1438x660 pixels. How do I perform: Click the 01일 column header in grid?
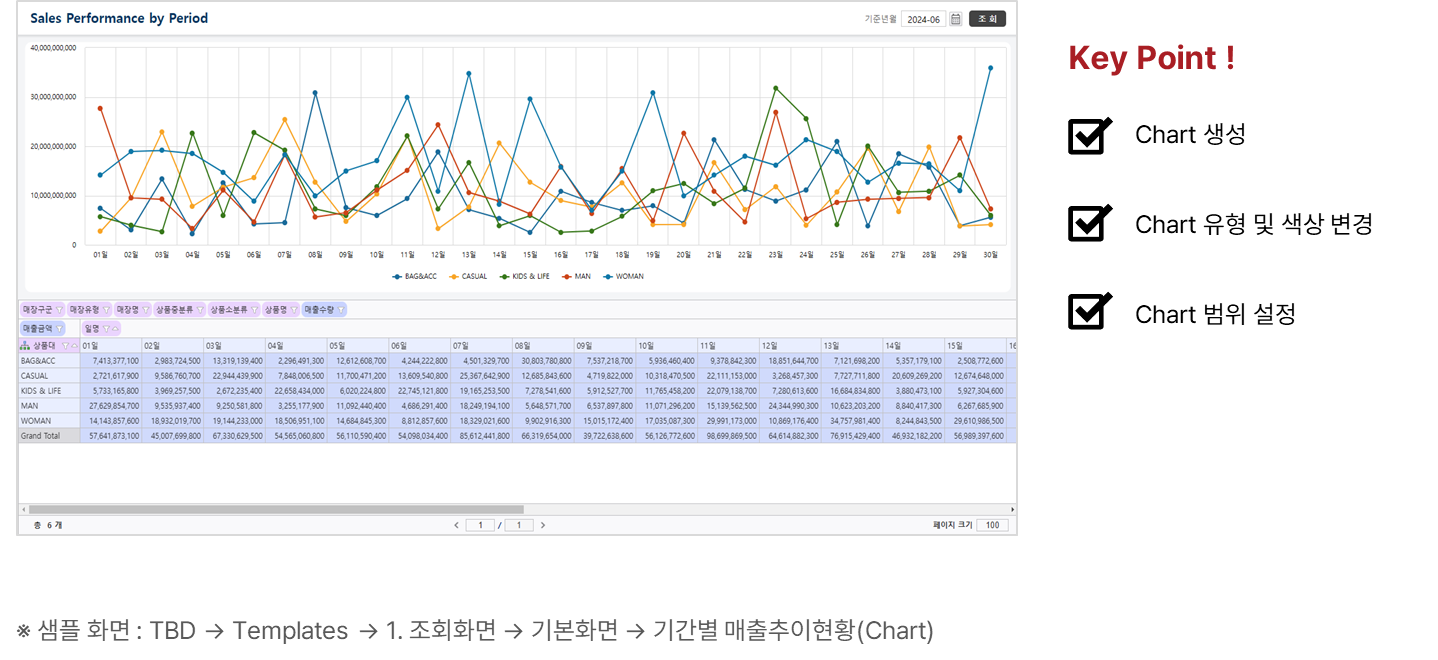tap(111, 346)
